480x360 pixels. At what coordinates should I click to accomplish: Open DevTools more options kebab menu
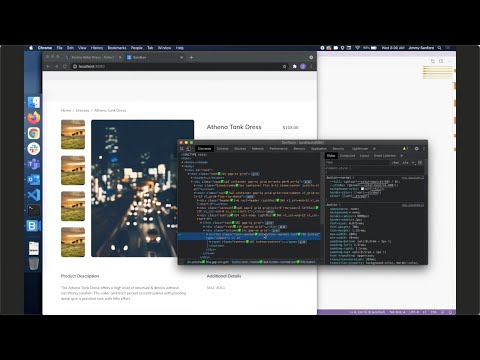[x=424, y=149]
